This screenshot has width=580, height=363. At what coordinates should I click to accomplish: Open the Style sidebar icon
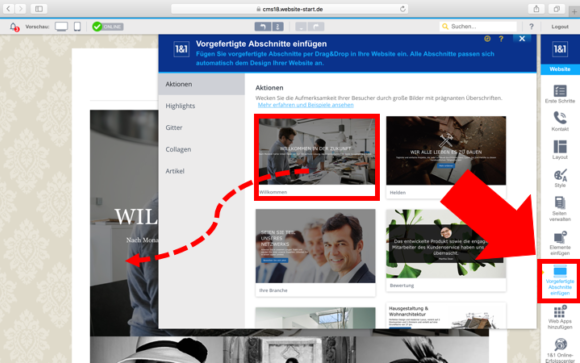pyautogui.click(x=560, y=178)
